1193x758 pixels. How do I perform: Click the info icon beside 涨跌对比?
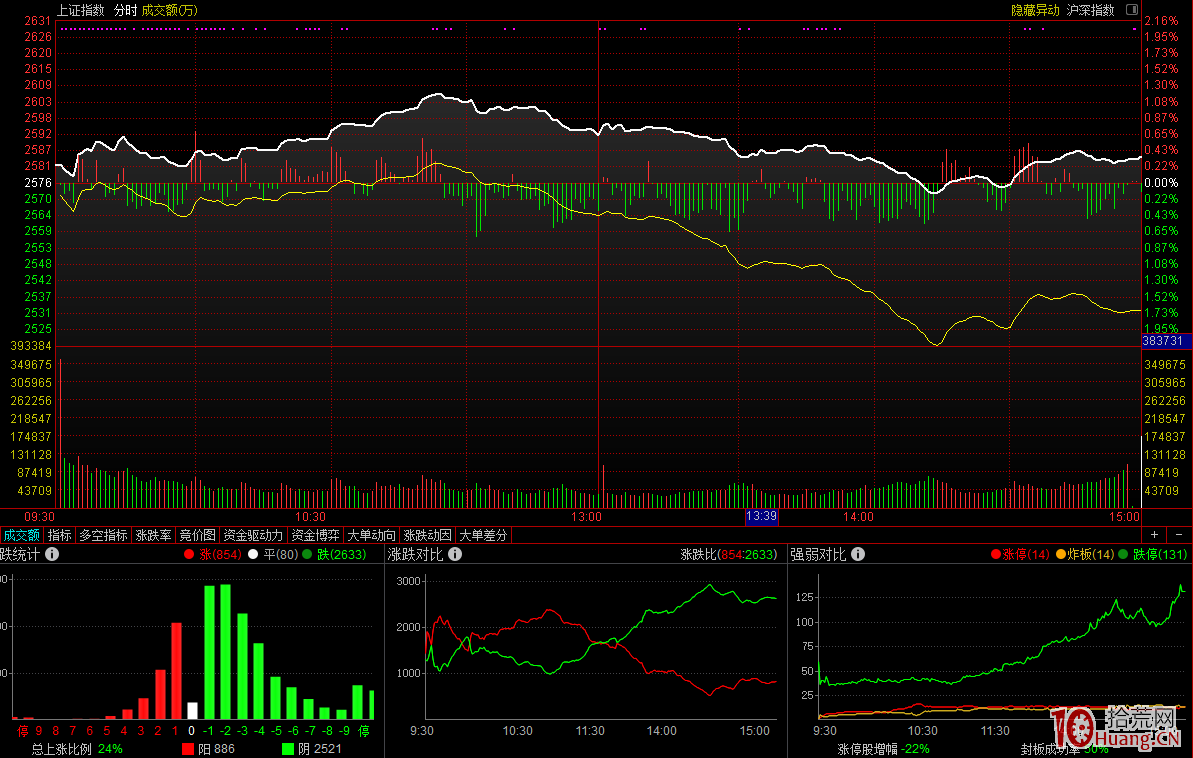click(x=456, y=554)
